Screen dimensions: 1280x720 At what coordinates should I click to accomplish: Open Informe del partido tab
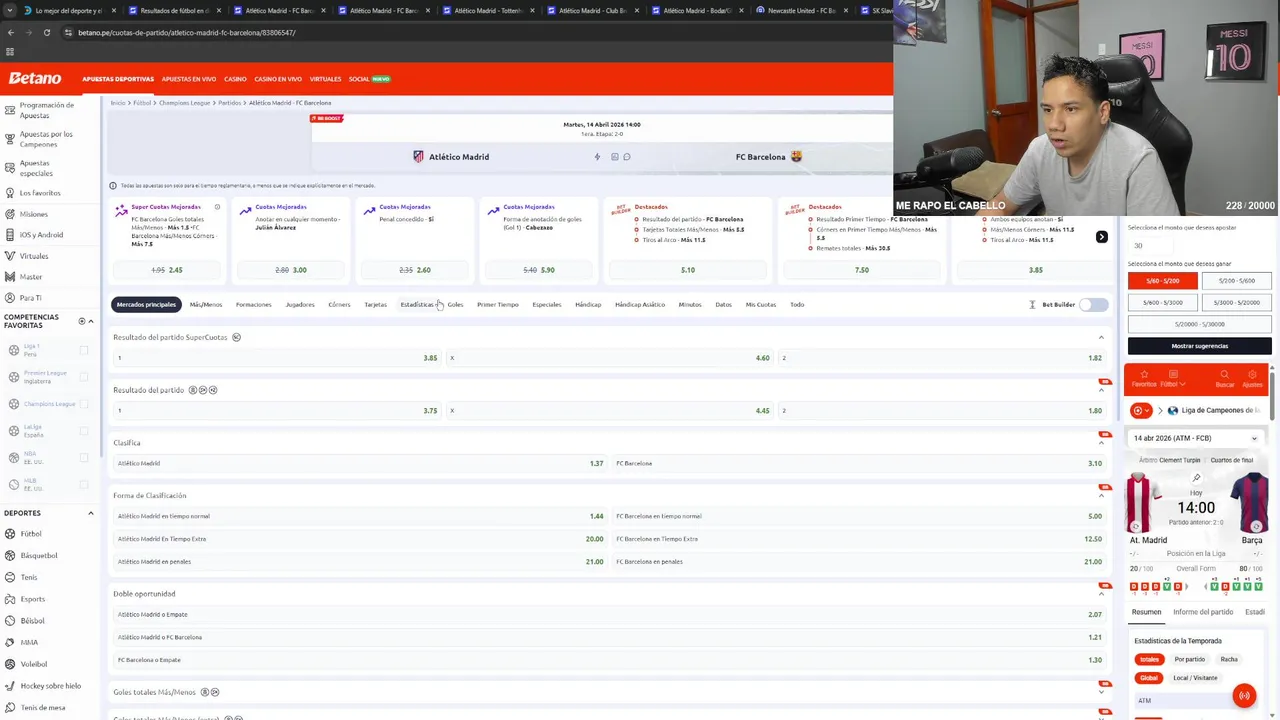point(1203,612)
